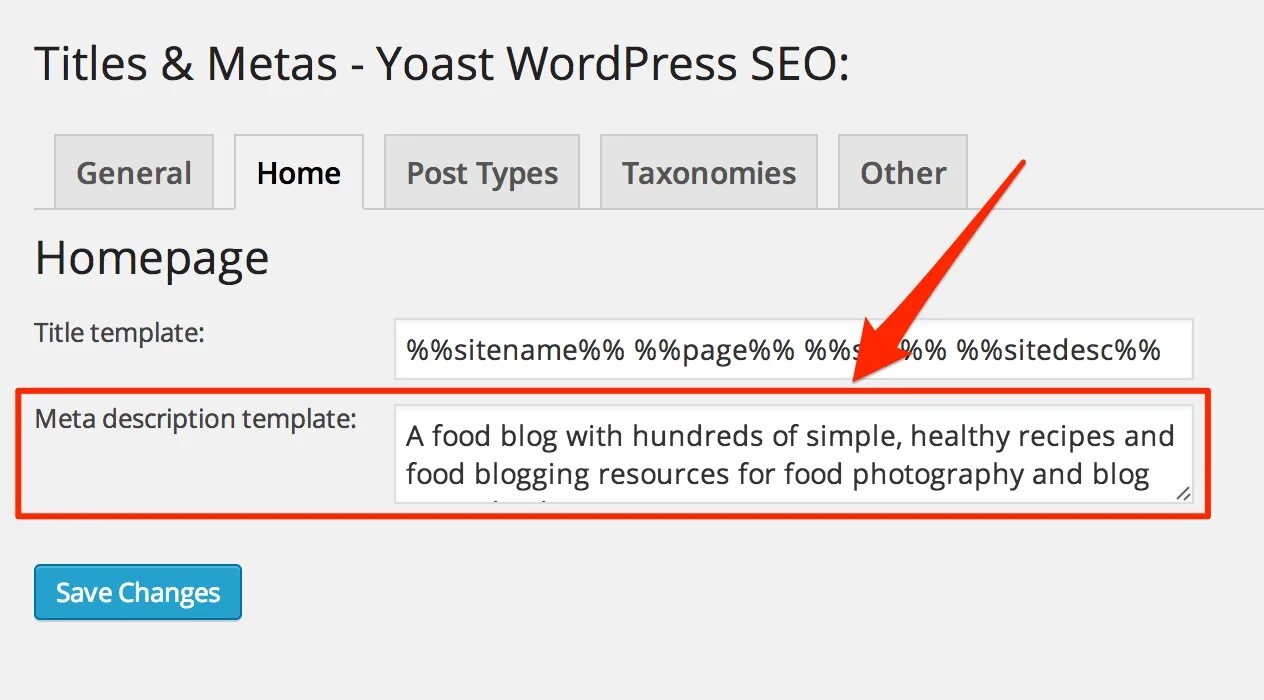Open the Other tab
1264x700 pixels.
click(x=903, y=172)
